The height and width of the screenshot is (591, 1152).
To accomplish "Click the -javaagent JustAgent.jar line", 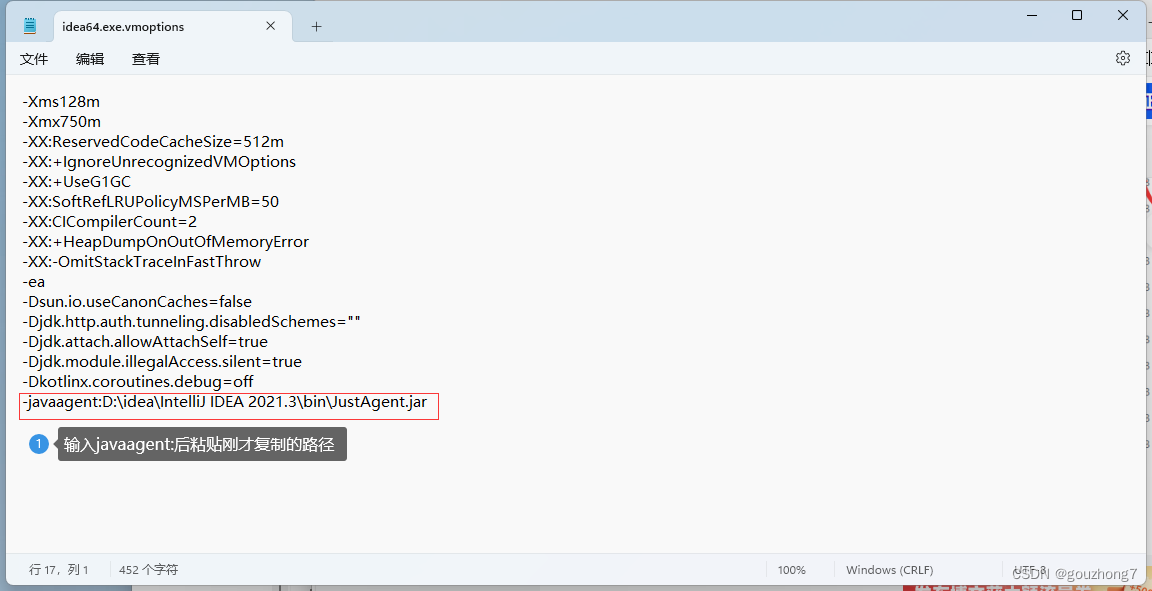I will pos(225,402).
